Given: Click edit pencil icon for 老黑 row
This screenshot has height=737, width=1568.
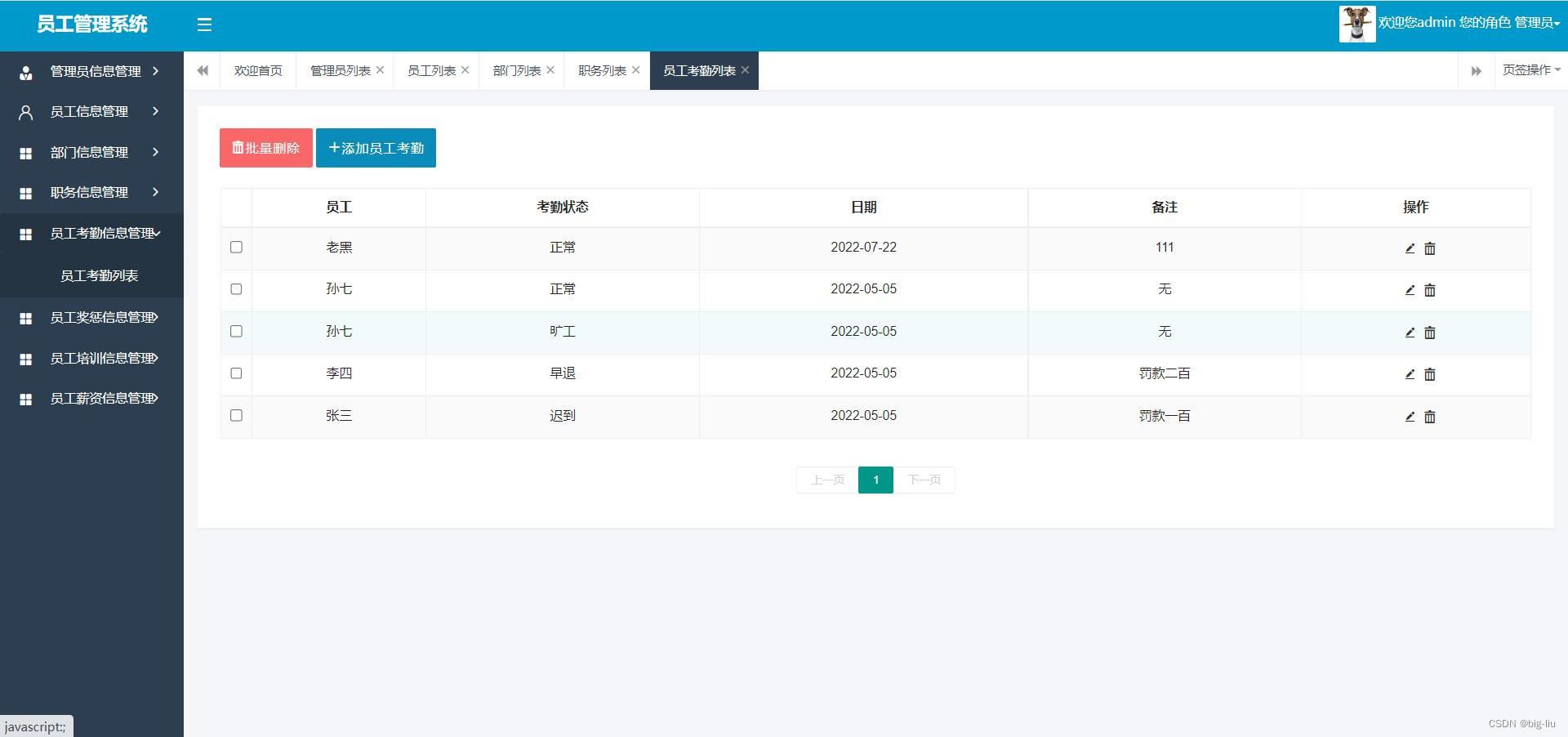Looking at the screenshot, I should pos(1410,248).
